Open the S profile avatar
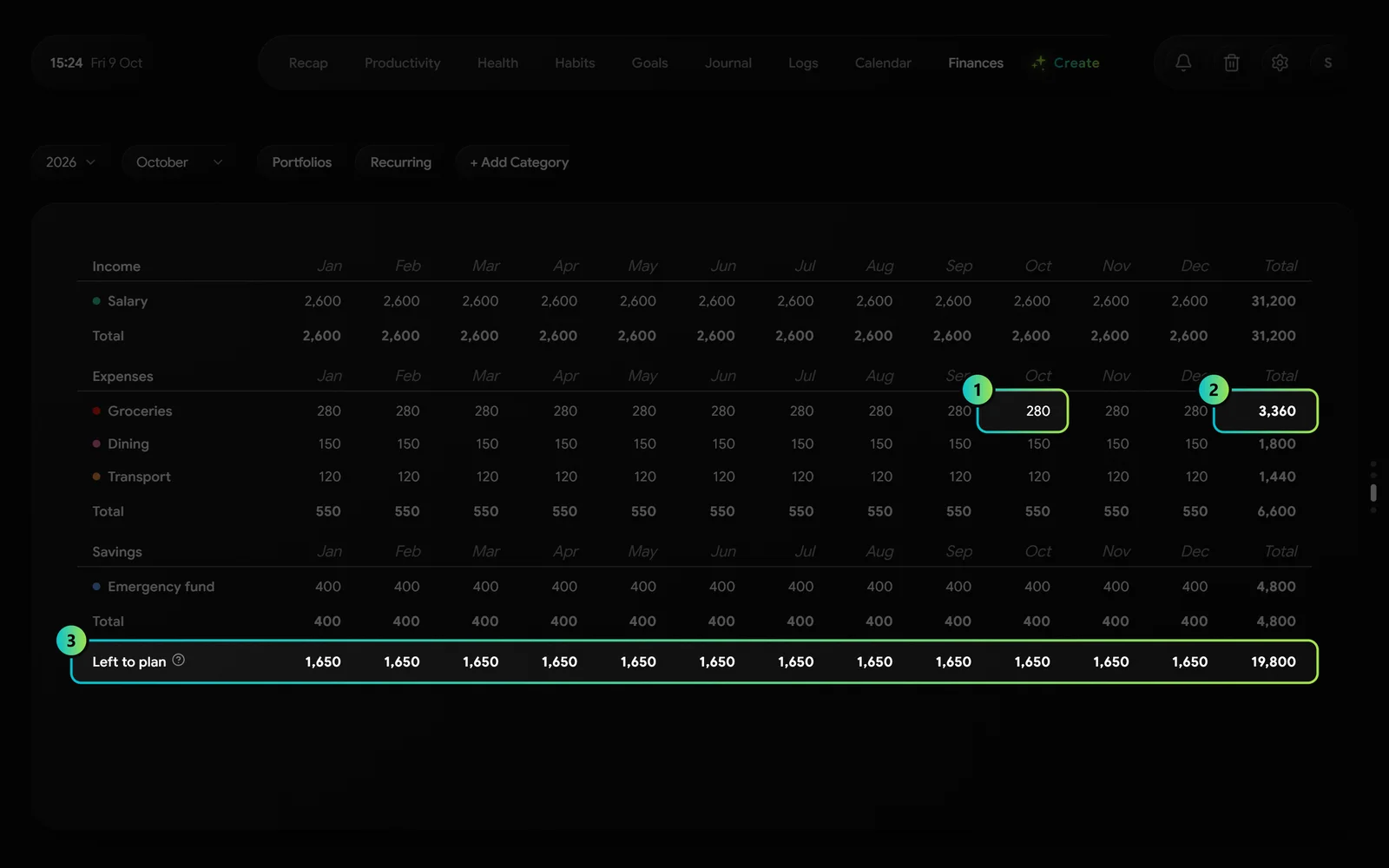Screen dimensions: 1389x868 (x=1327, y=62)
